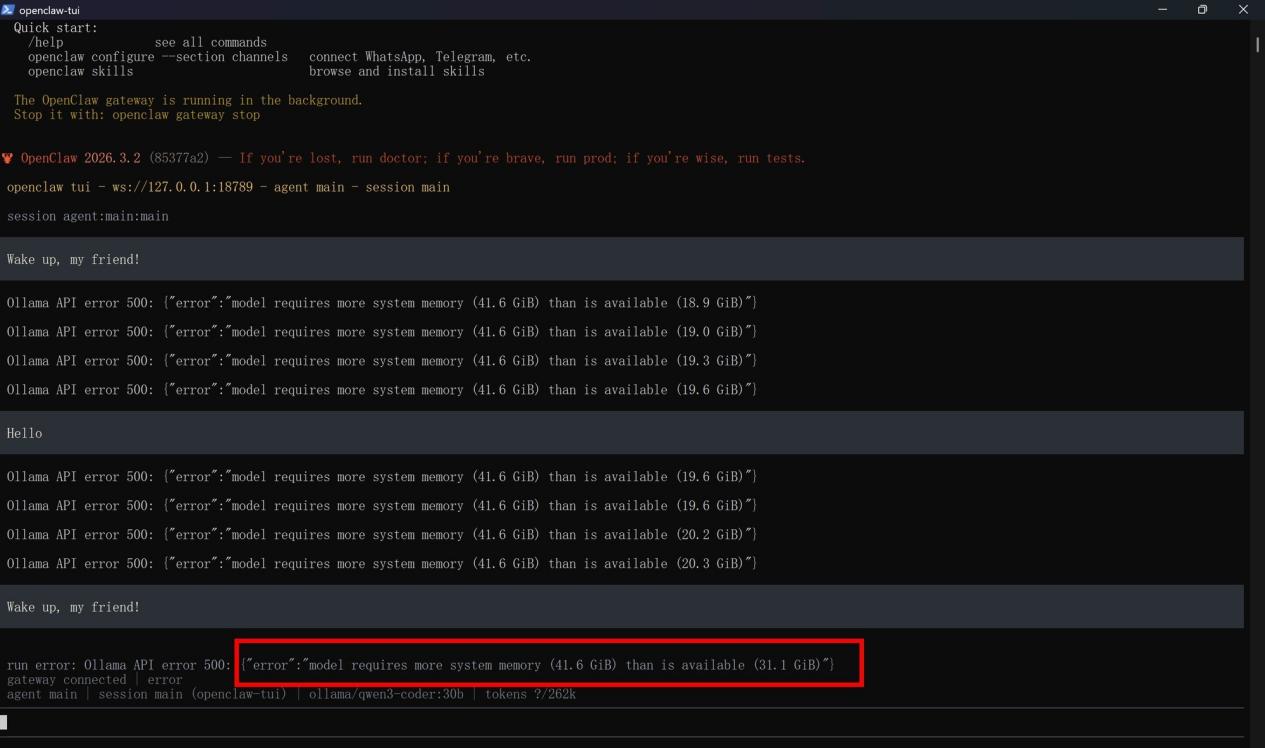
Task: Maximize or restore the terminal window
Action: (x=1202, y=9)
